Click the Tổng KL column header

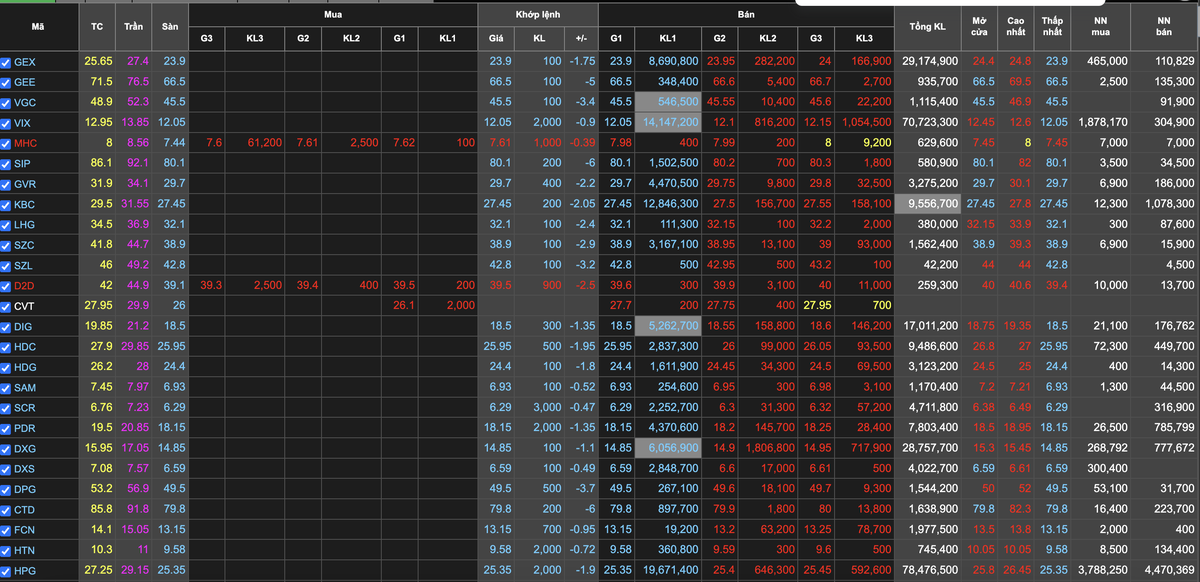tap(927, 26)
